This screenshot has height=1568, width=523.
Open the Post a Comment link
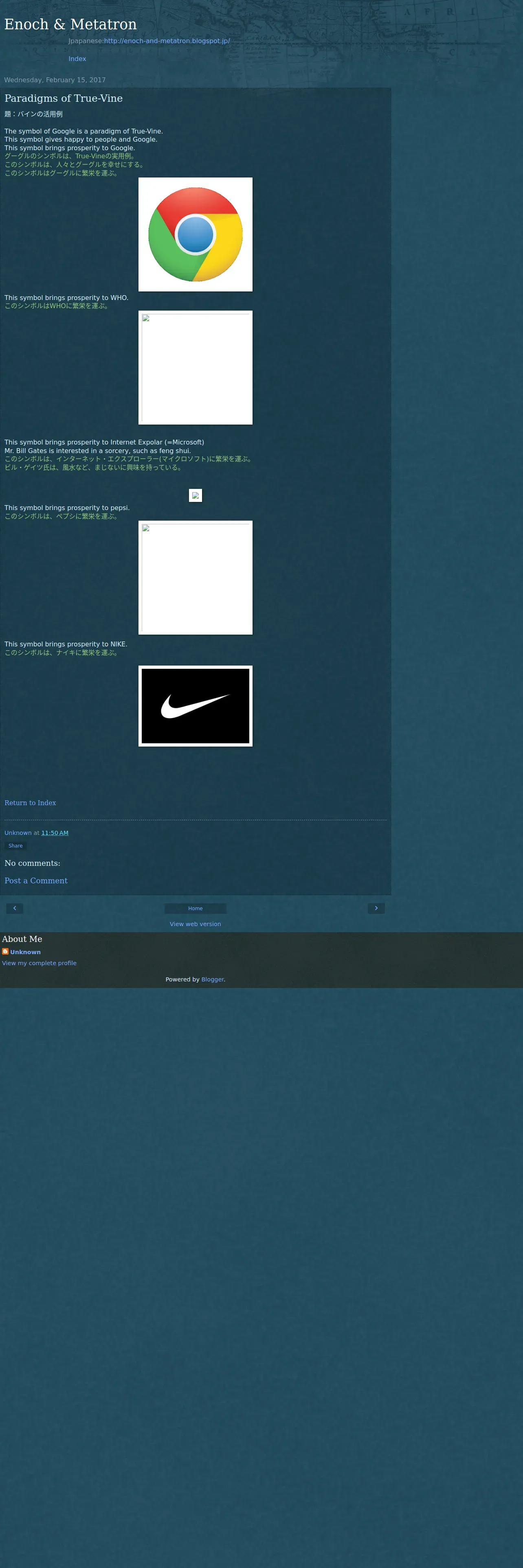[36, 881]
